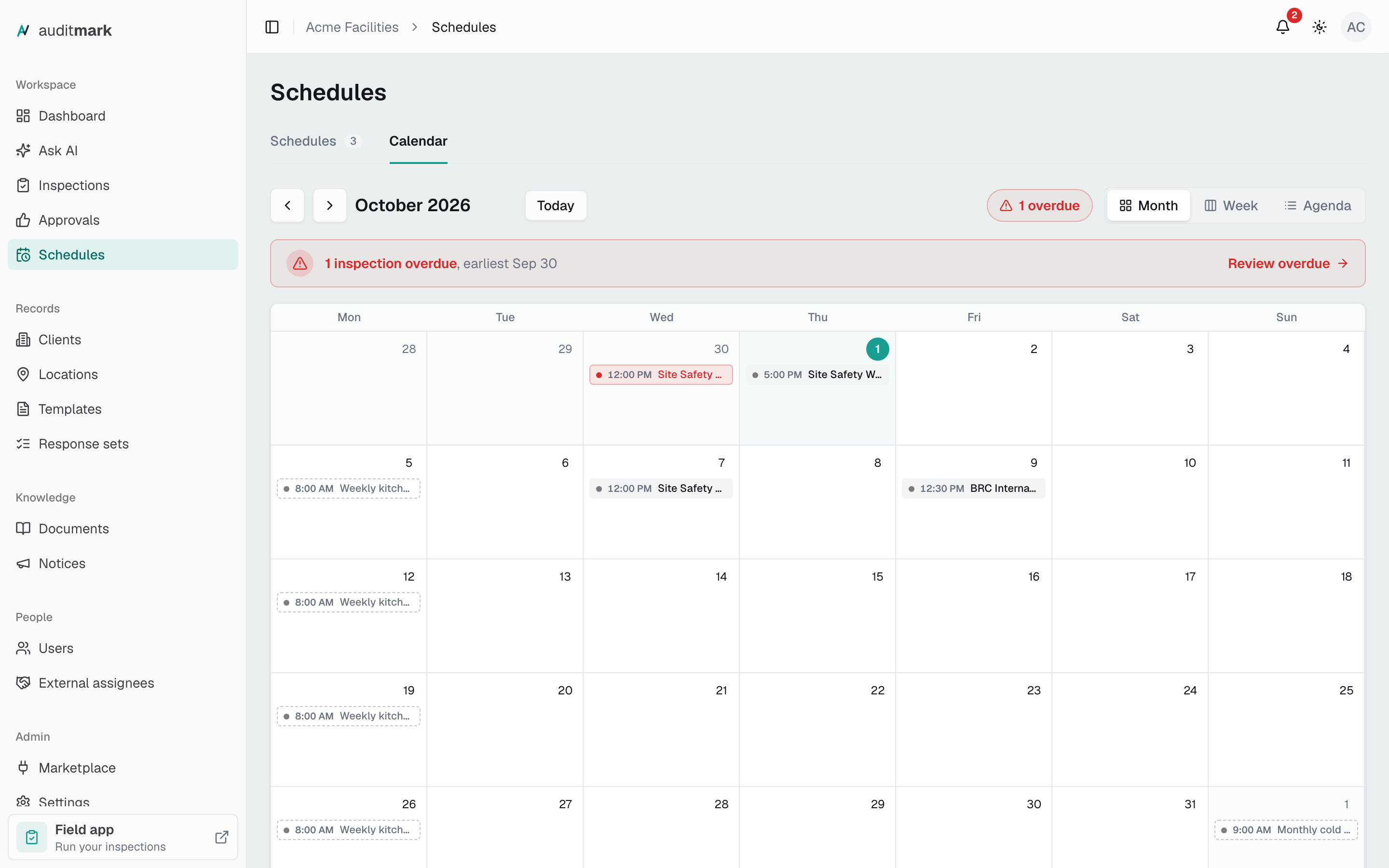Open Response sets list item
The width and height of the screenshot is (1389, 868).
click(123, 444)
